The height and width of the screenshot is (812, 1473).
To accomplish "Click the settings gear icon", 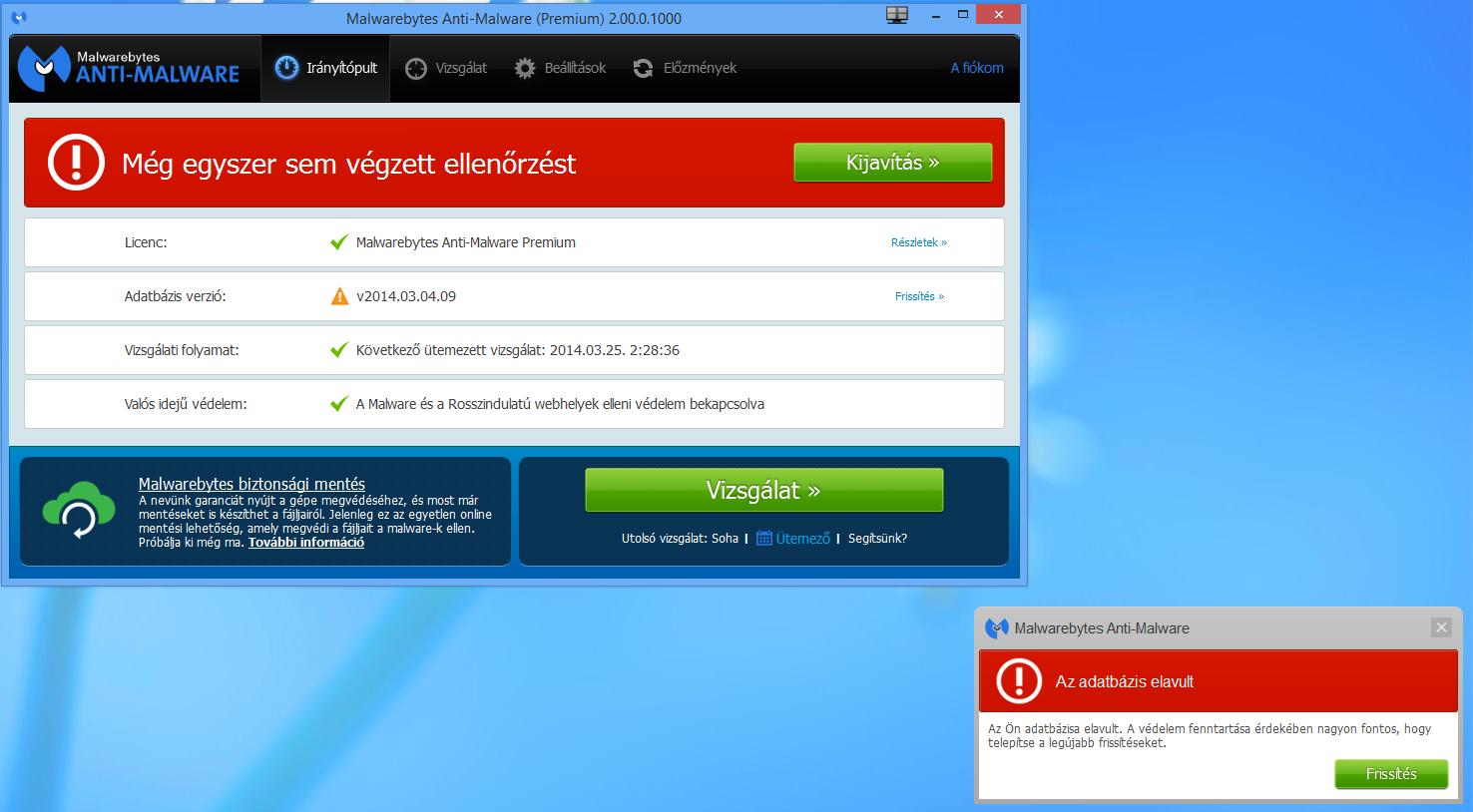I will point(525,68).
